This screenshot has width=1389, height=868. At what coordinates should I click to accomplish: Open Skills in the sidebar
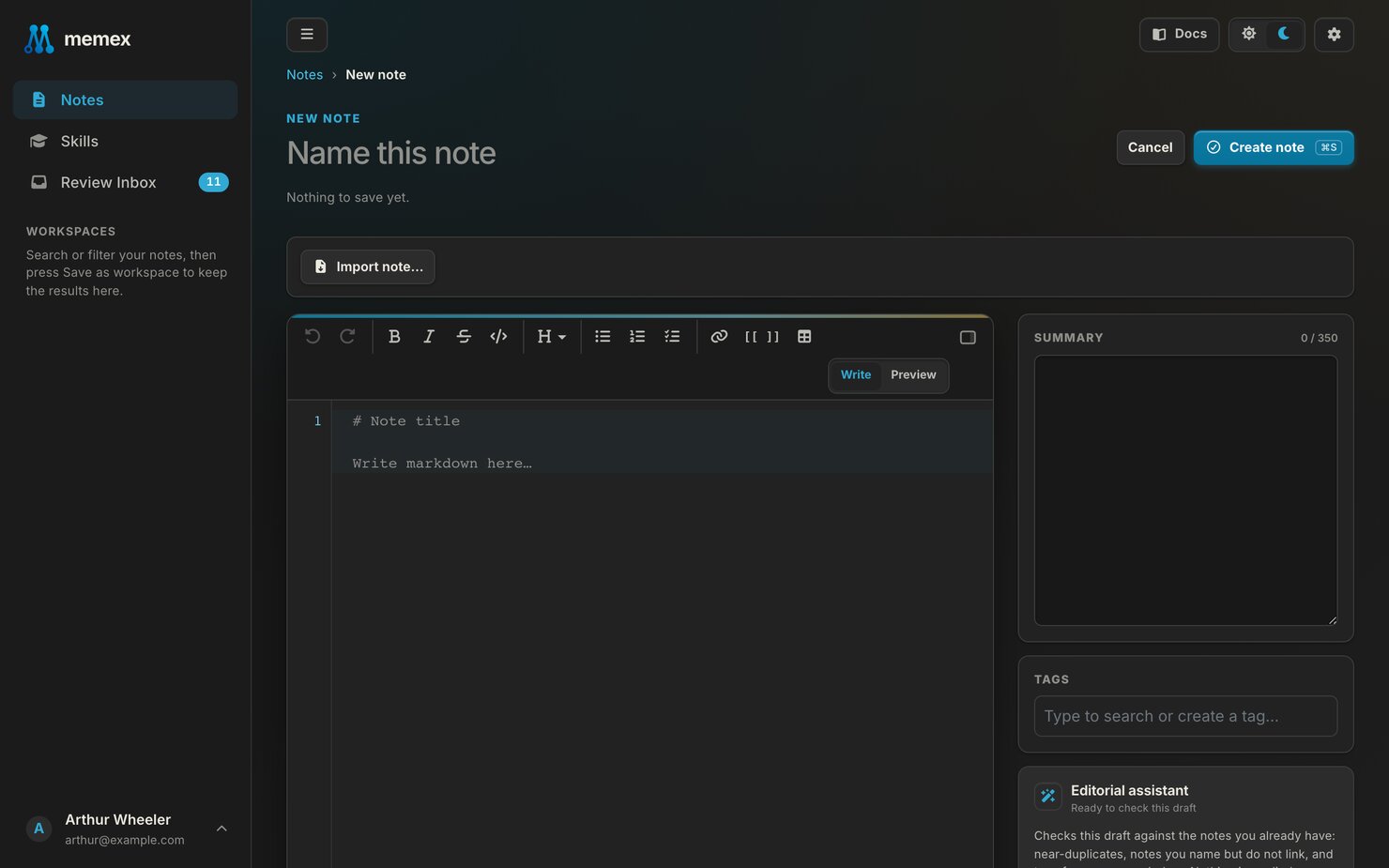tap(125, 141)
